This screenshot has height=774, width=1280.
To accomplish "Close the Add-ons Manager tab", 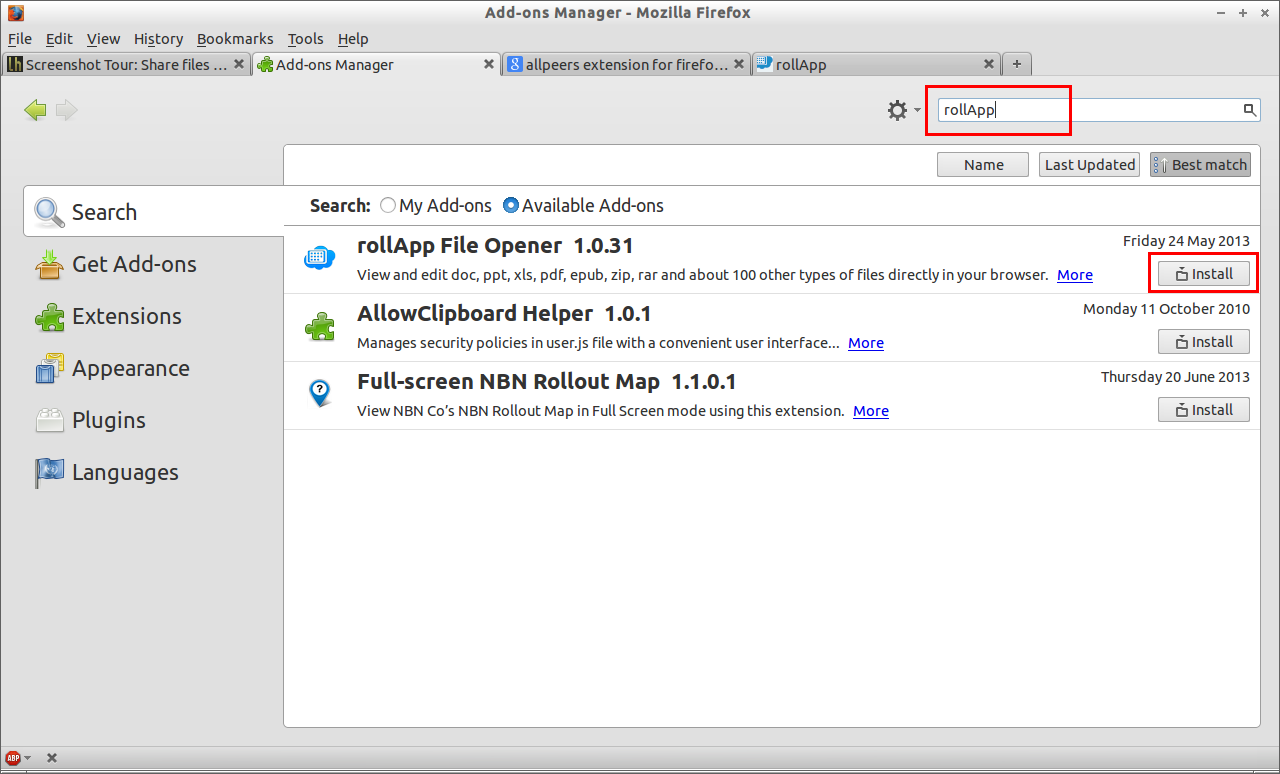I will [489, 64].
